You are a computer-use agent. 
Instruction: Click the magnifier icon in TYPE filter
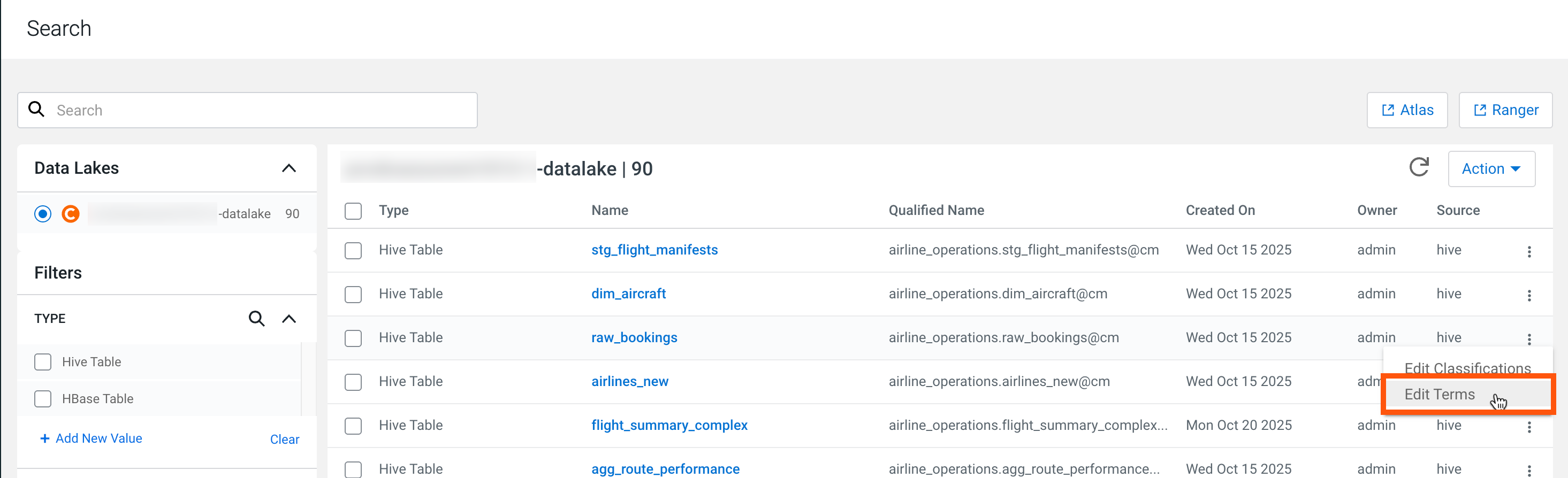tap(256, 319)
